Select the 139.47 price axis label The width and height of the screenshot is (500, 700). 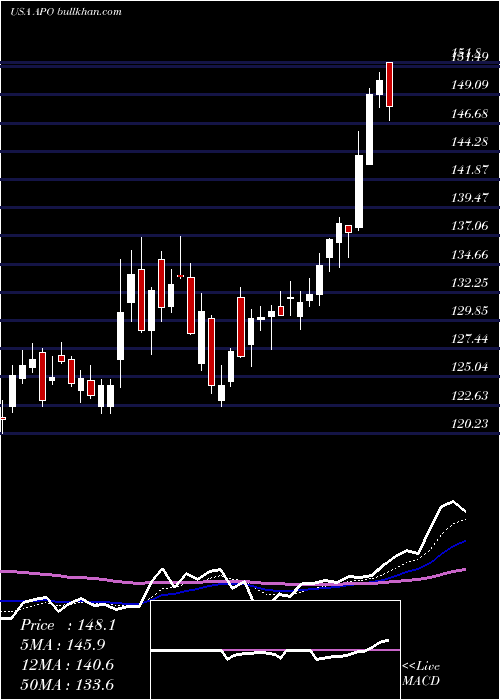470,198
